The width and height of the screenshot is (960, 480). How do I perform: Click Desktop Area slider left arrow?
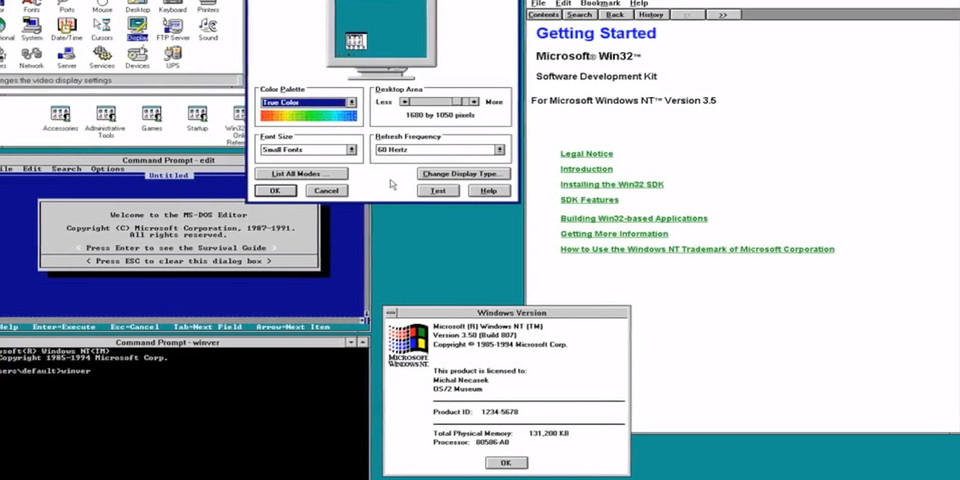[404, 102]
